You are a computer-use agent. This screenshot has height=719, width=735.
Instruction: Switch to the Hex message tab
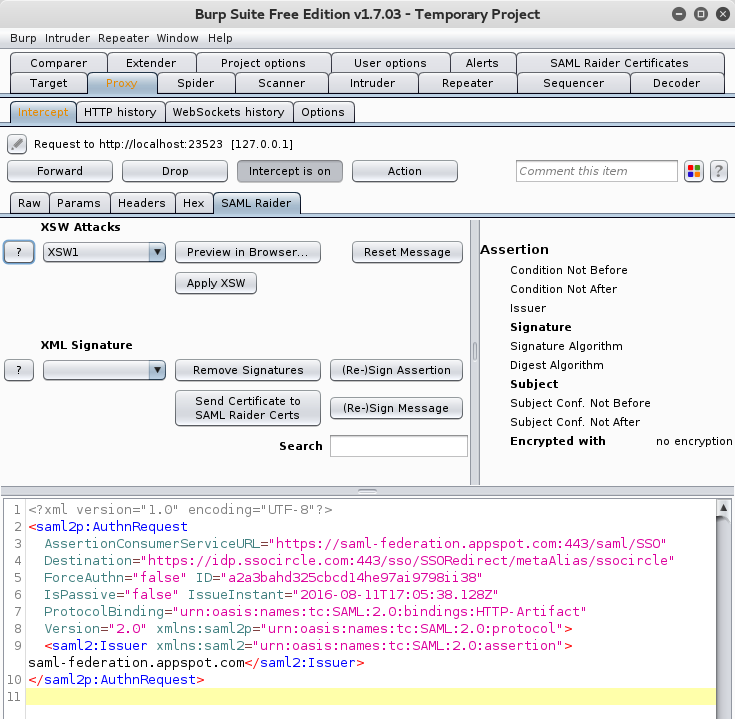[x=194, y=203]
